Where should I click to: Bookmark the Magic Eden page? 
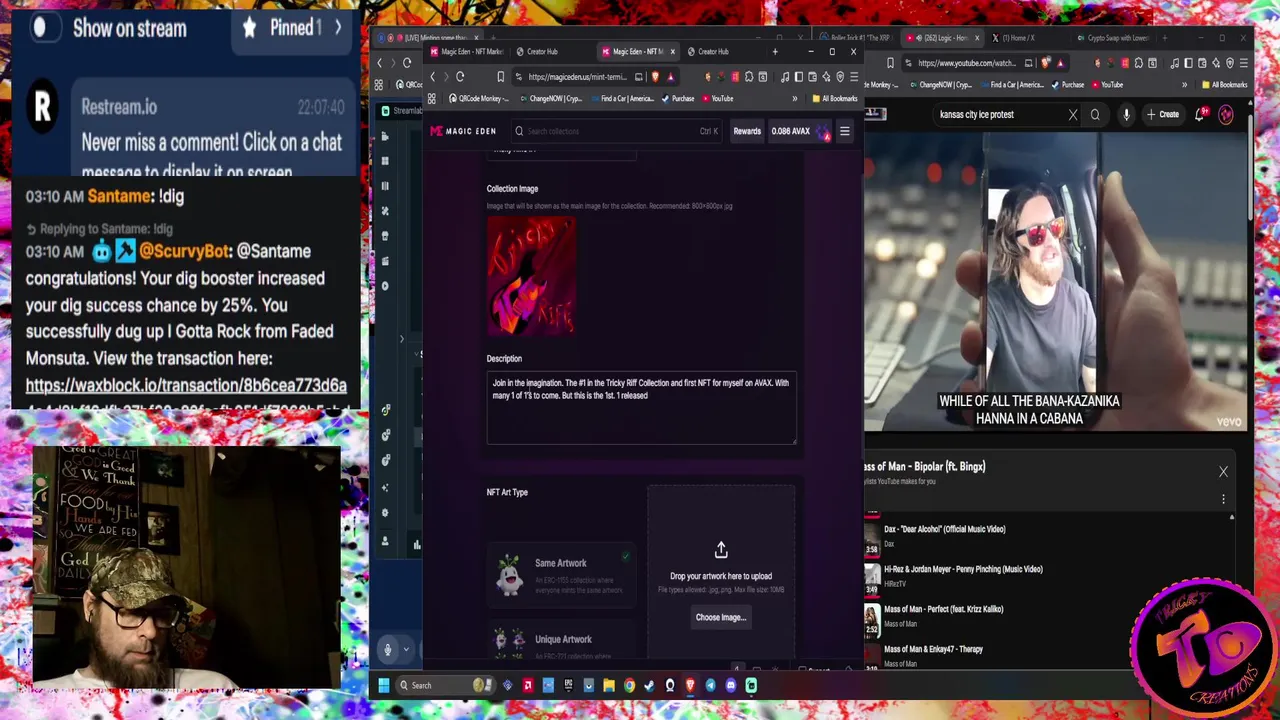(501, 77)
